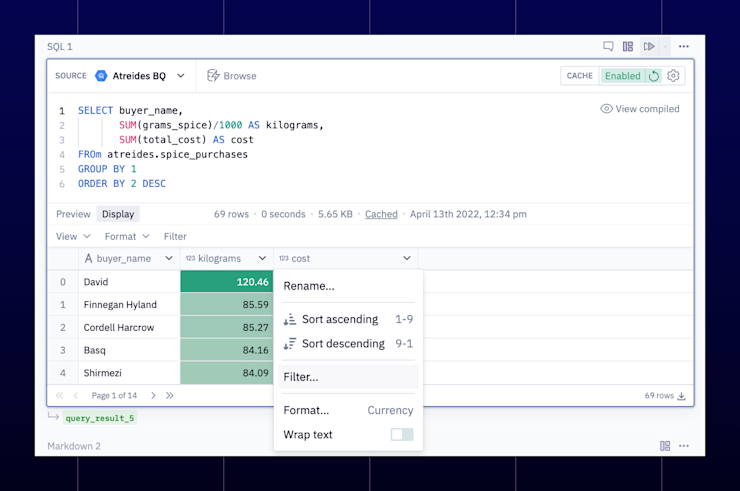Click the table Filter button
Viewport: 740px width, 491px height.
(175, 236)
